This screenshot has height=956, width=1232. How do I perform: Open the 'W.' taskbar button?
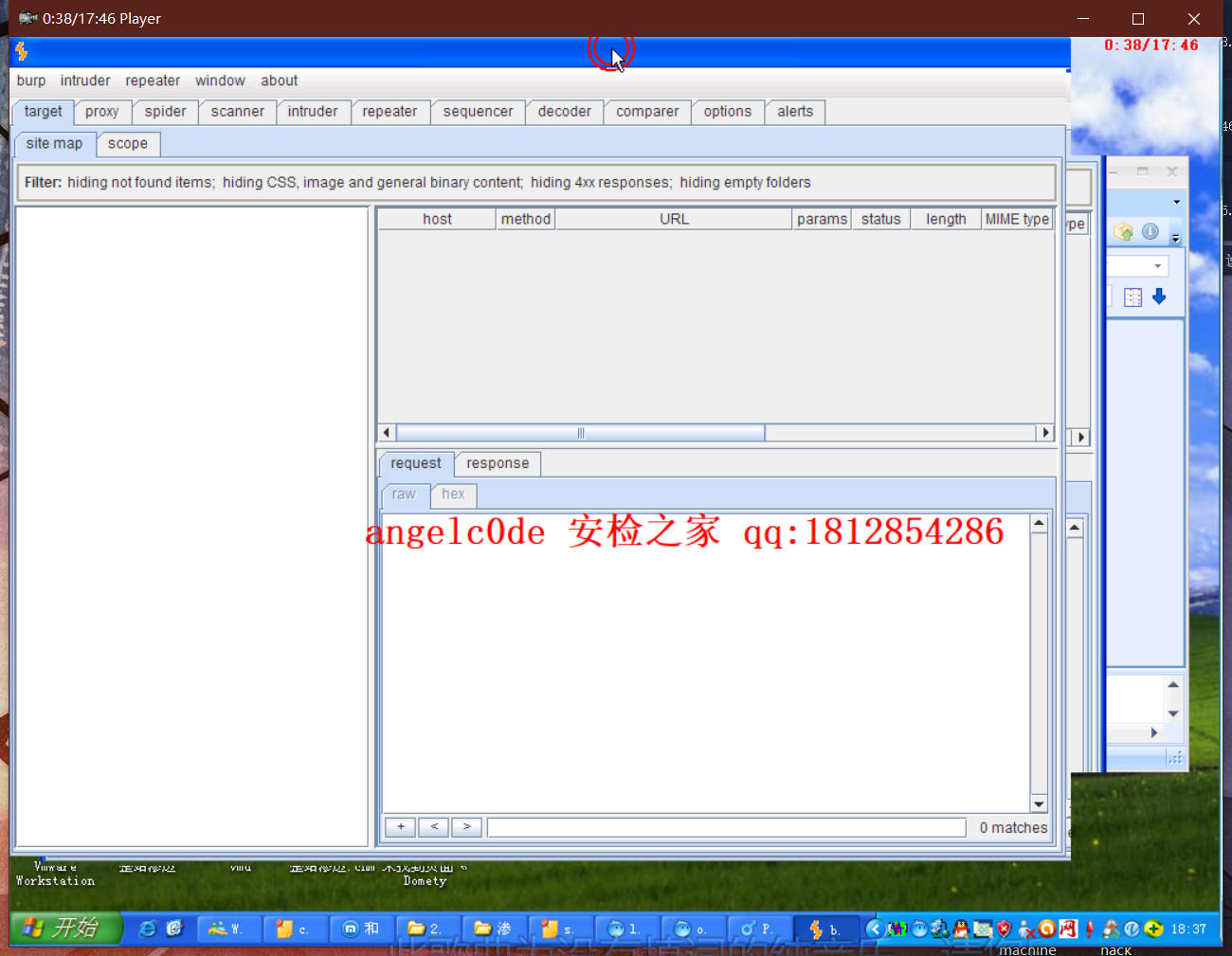(x=228, y=929)
